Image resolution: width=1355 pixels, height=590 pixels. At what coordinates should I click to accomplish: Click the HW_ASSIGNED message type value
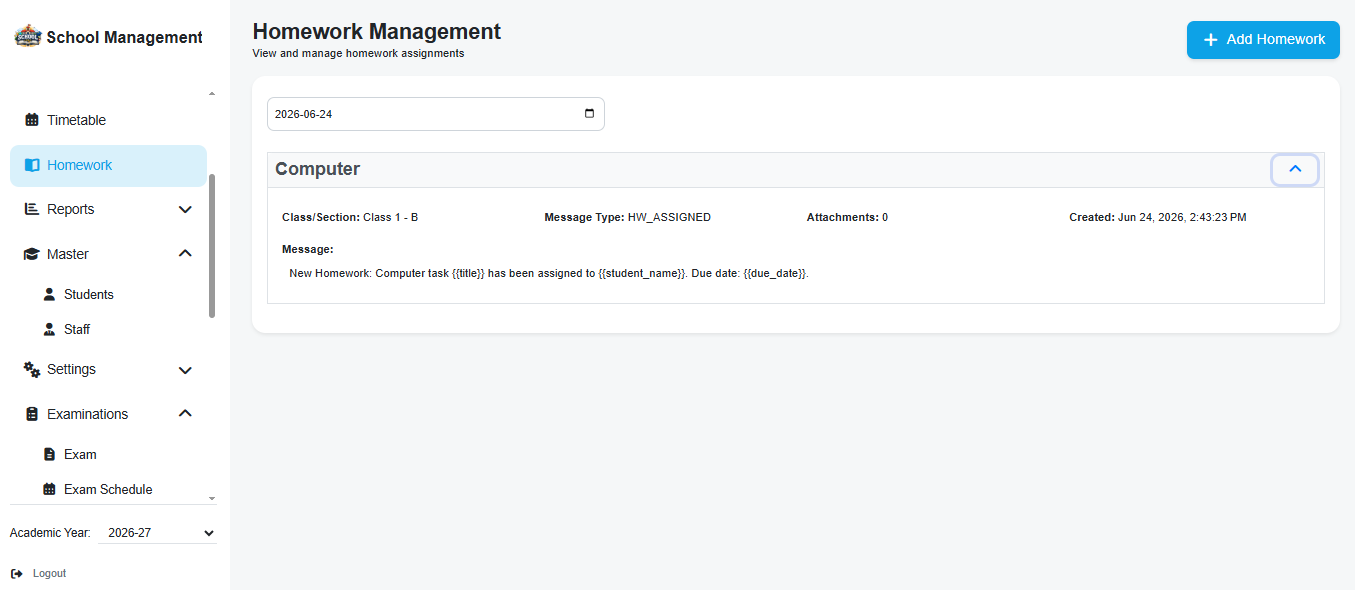click(x=669, y=217)
